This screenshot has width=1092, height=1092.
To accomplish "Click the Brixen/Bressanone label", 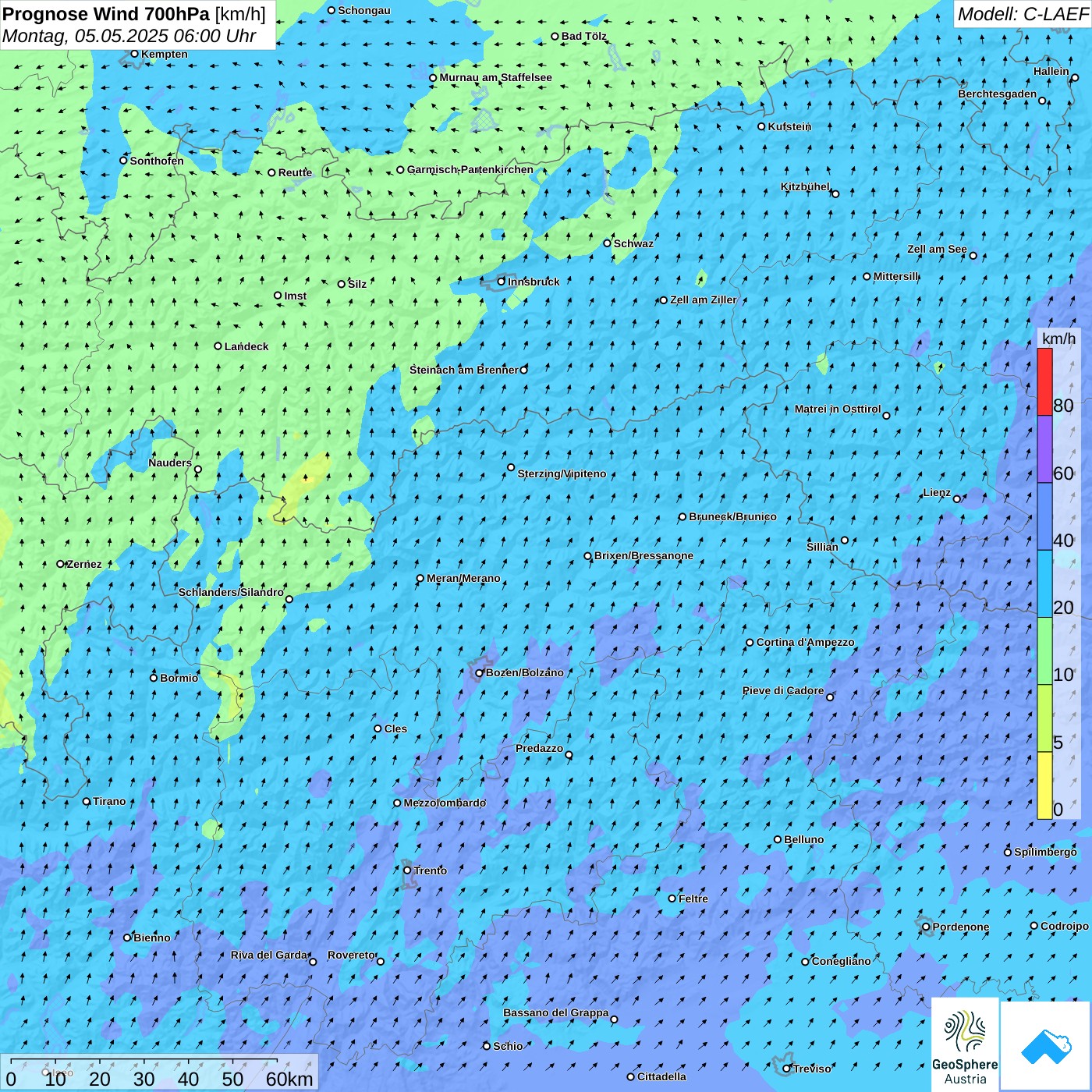I will click(x=643, y=555).
